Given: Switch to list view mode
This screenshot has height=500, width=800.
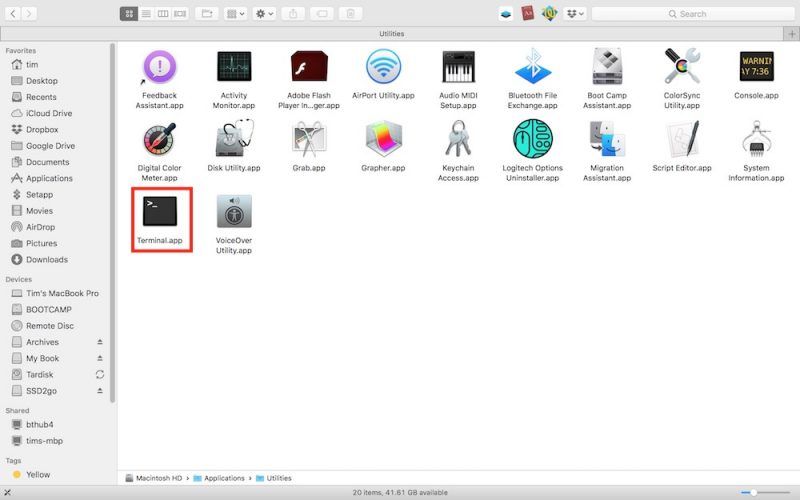Looking at the screenshot, I should (x=146, y=14).
